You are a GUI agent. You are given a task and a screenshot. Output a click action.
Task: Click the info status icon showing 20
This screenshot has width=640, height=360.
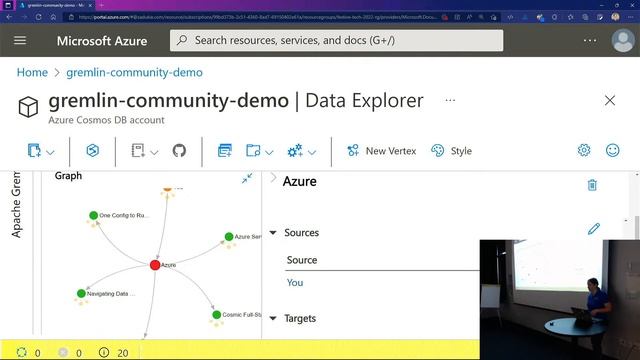(x=104, y=352)
